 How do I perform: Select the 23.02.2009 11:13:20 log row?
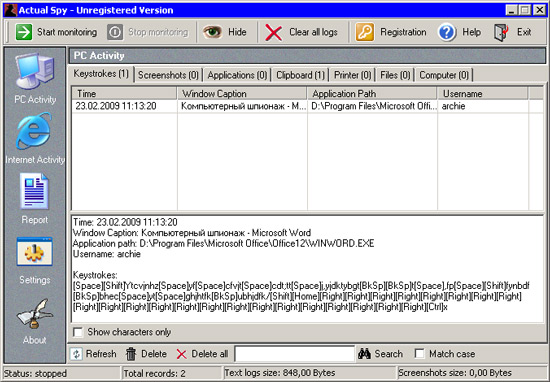307,106
